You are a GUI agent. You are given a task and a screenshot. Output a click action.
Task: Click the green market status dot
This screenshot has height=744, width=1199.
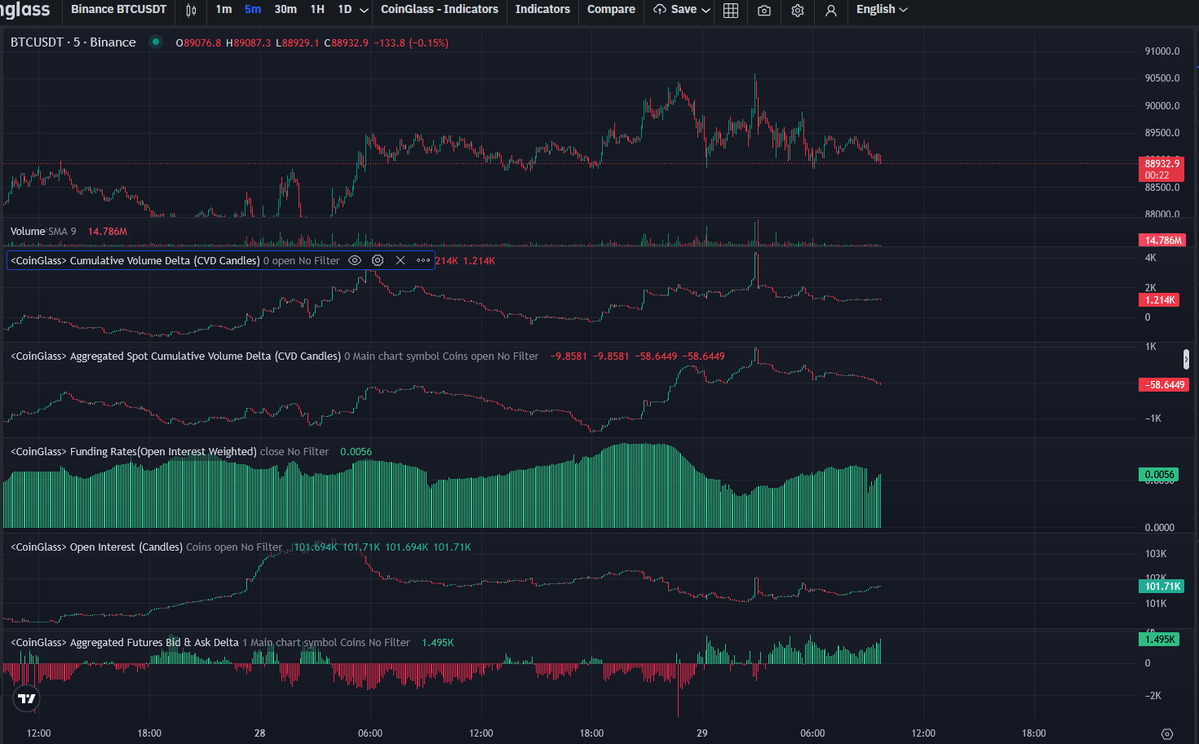click(156, 42)
